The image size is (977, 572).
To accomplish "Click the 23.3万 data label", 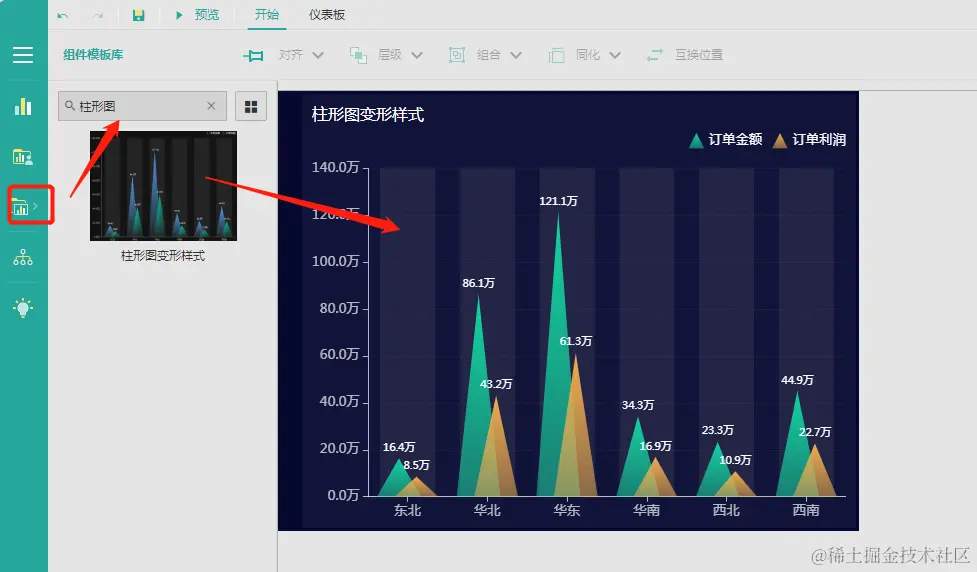I will [x=718, y=431].
